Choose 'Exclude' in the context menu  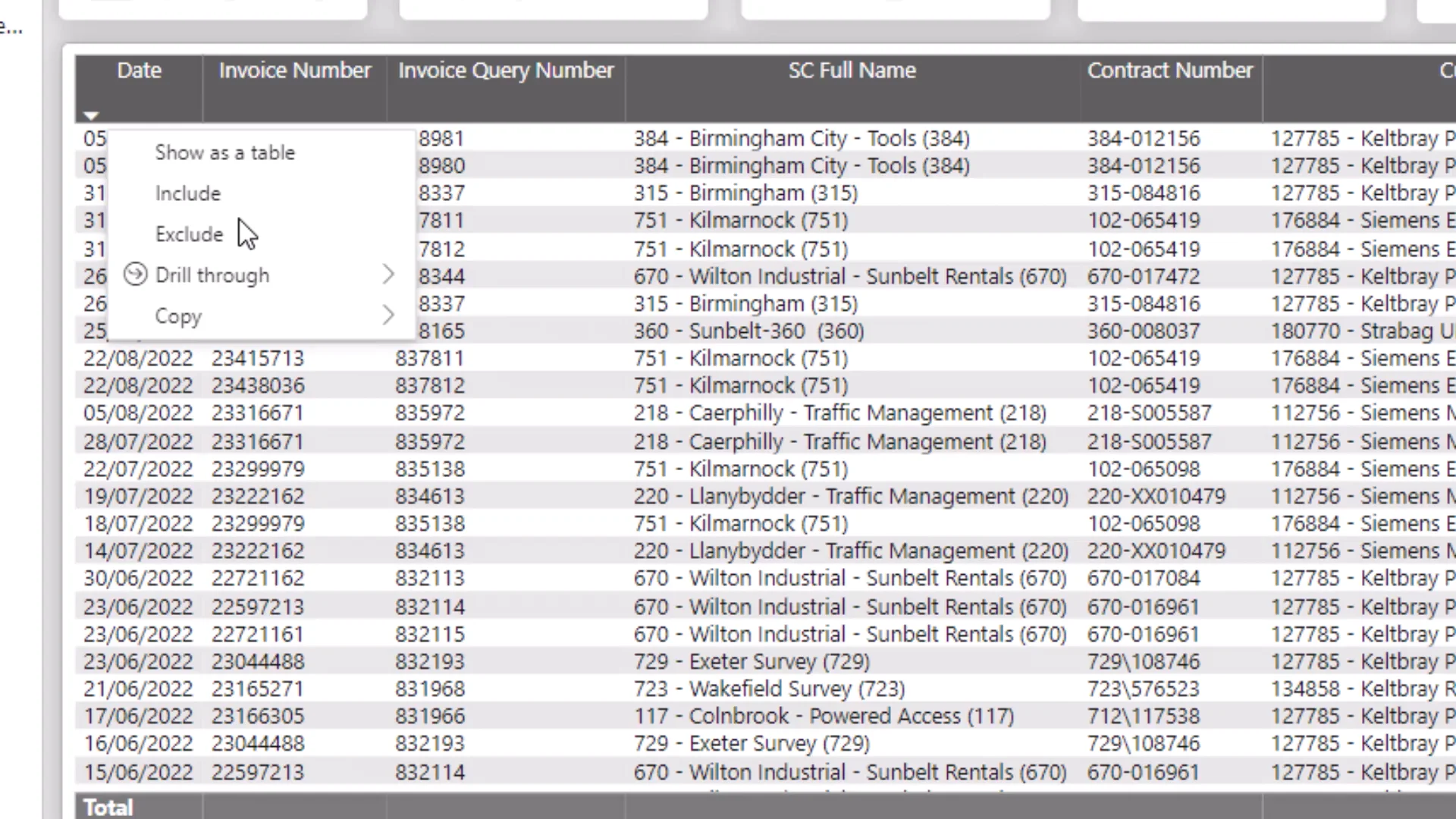pyautogui.click(x=189, y=234)
